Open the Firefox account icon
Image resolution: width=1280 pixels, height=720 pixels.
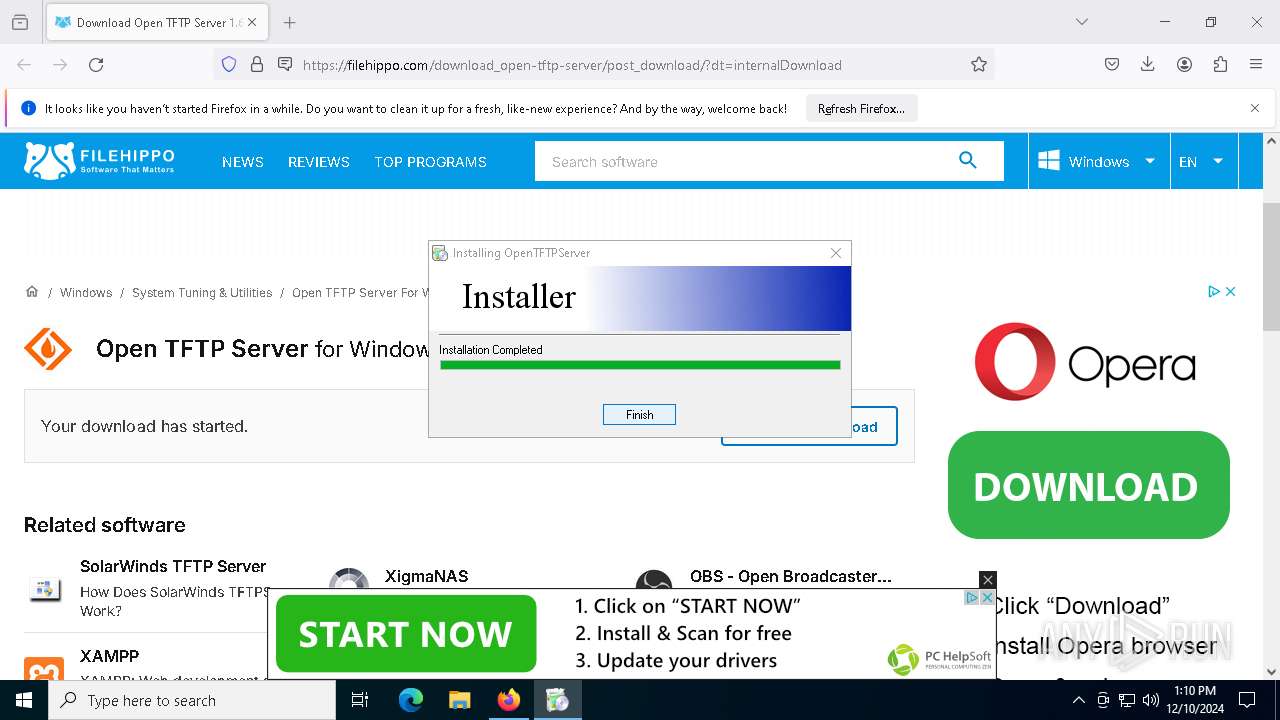coord(1184,65)
